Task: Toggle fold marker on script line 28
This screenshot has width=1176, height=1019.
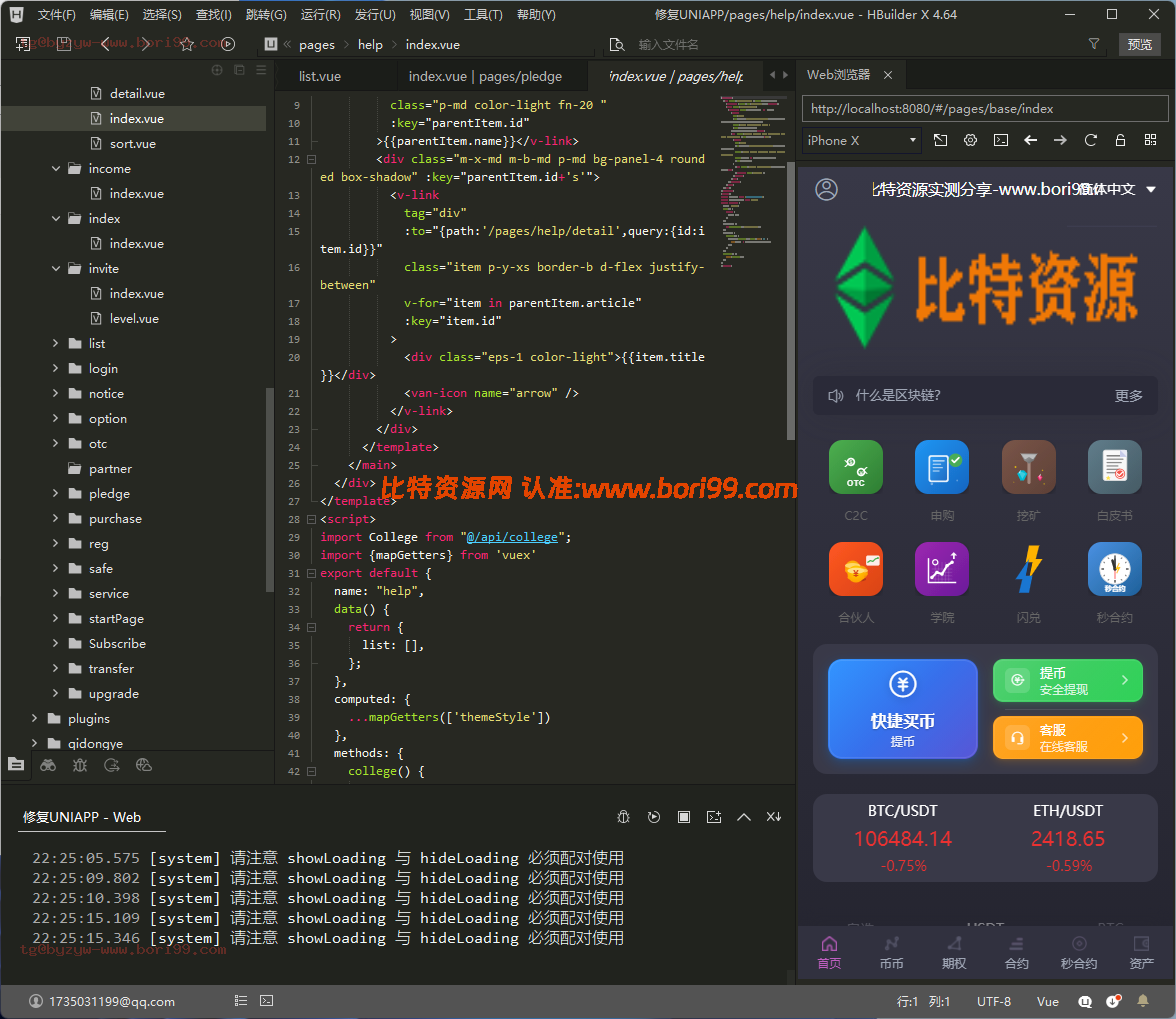Action: point(311,519)
